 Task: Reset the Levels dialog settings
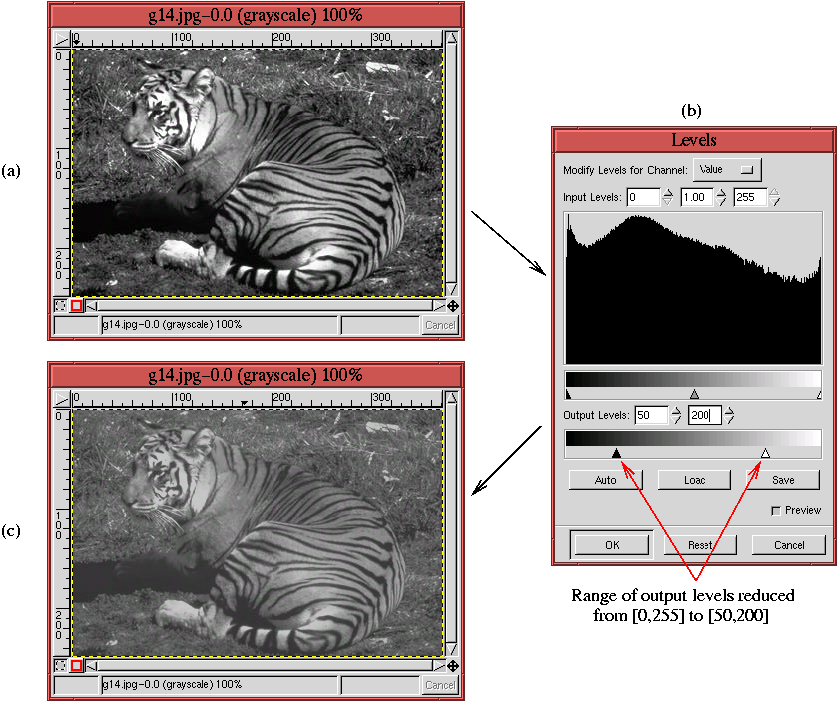click(699, 544)
